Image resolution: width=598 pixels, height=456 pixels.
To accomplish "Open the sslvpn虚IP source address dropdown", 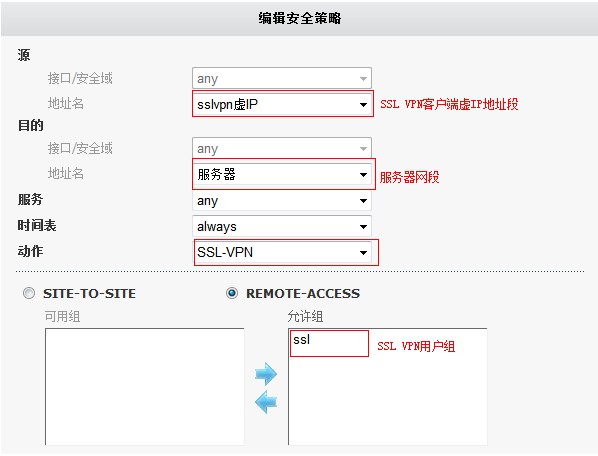I will pos(282,104).
